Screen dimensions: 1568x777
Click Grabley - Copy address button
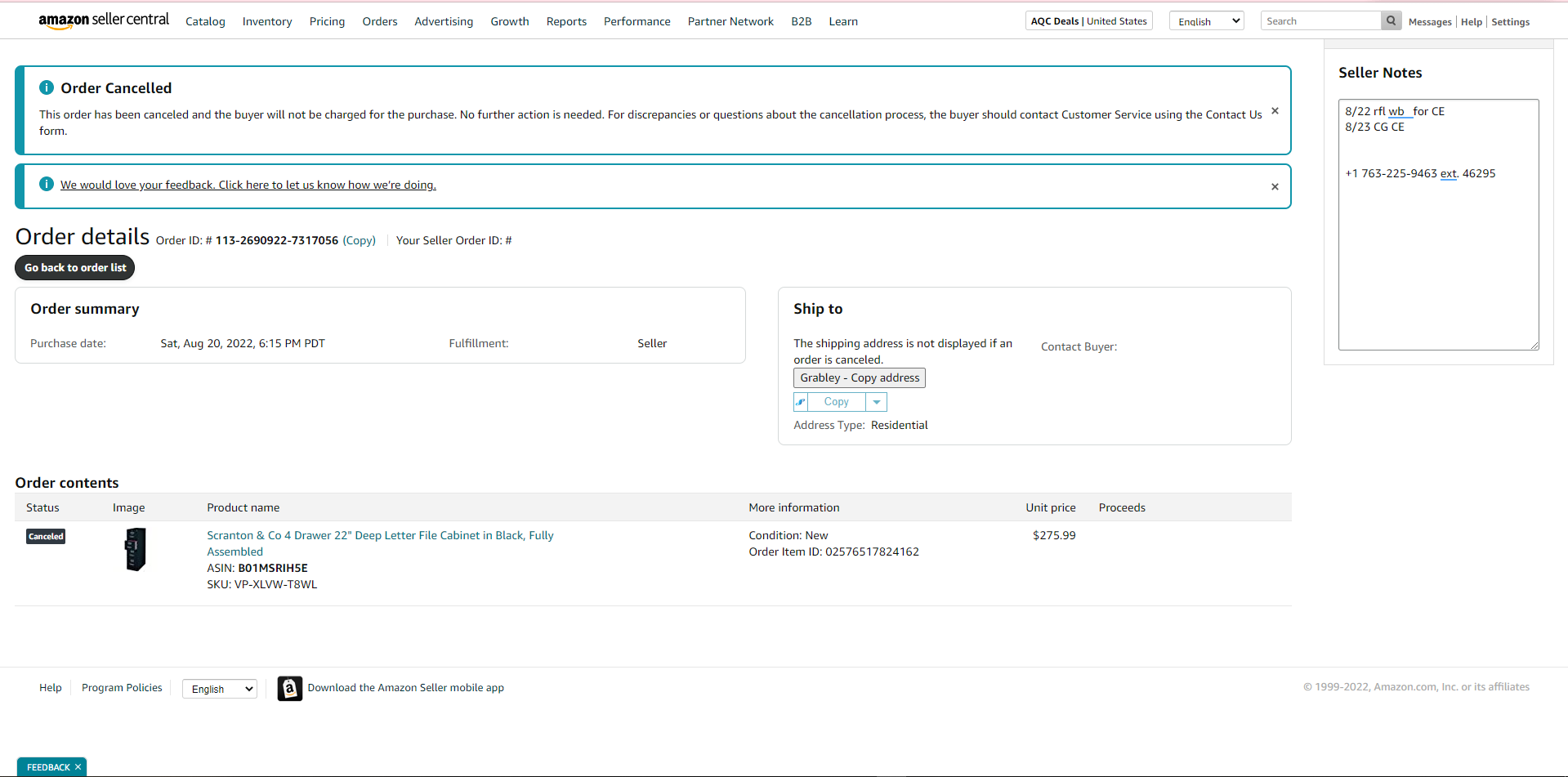click(860, 377)
